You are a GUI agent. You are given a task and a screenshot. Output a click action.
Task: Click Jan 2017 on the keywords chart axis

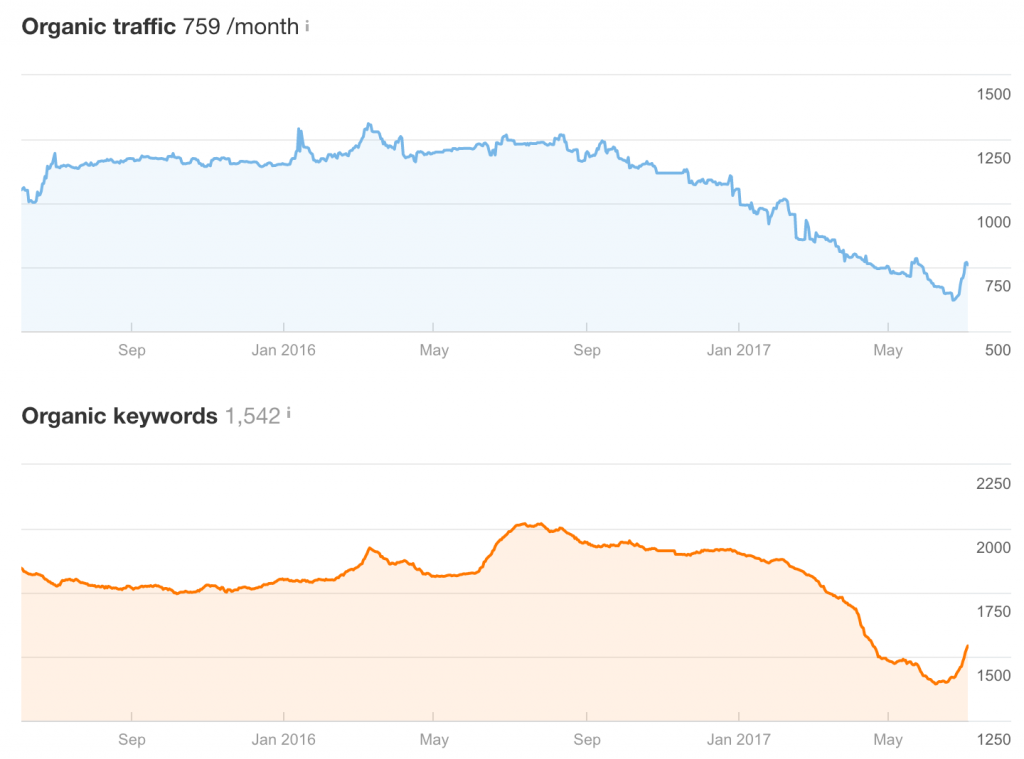tap(738, 740)
